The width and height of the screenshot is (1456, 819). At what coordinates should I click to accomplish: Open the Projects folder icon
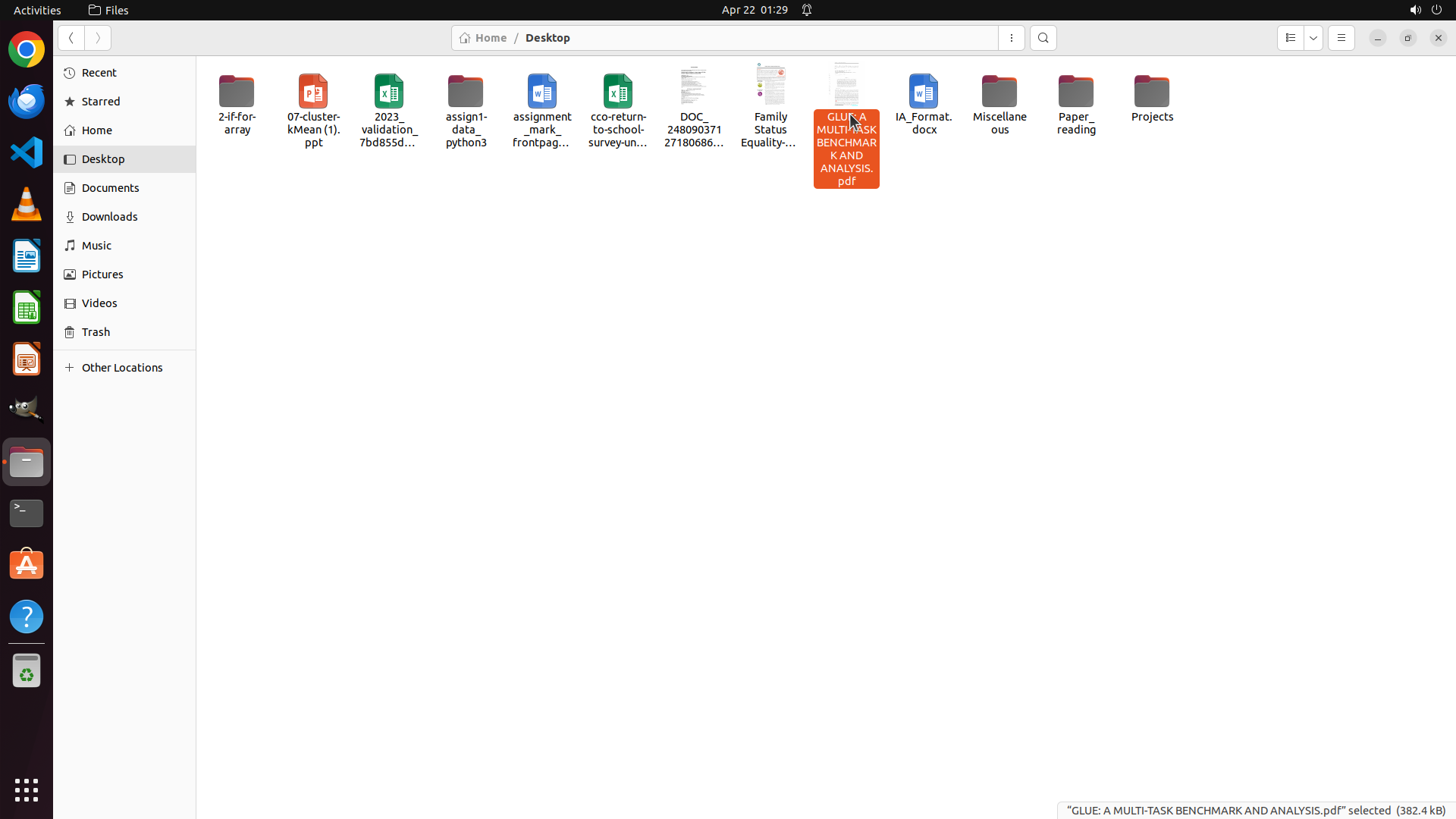click(1151, 92)
